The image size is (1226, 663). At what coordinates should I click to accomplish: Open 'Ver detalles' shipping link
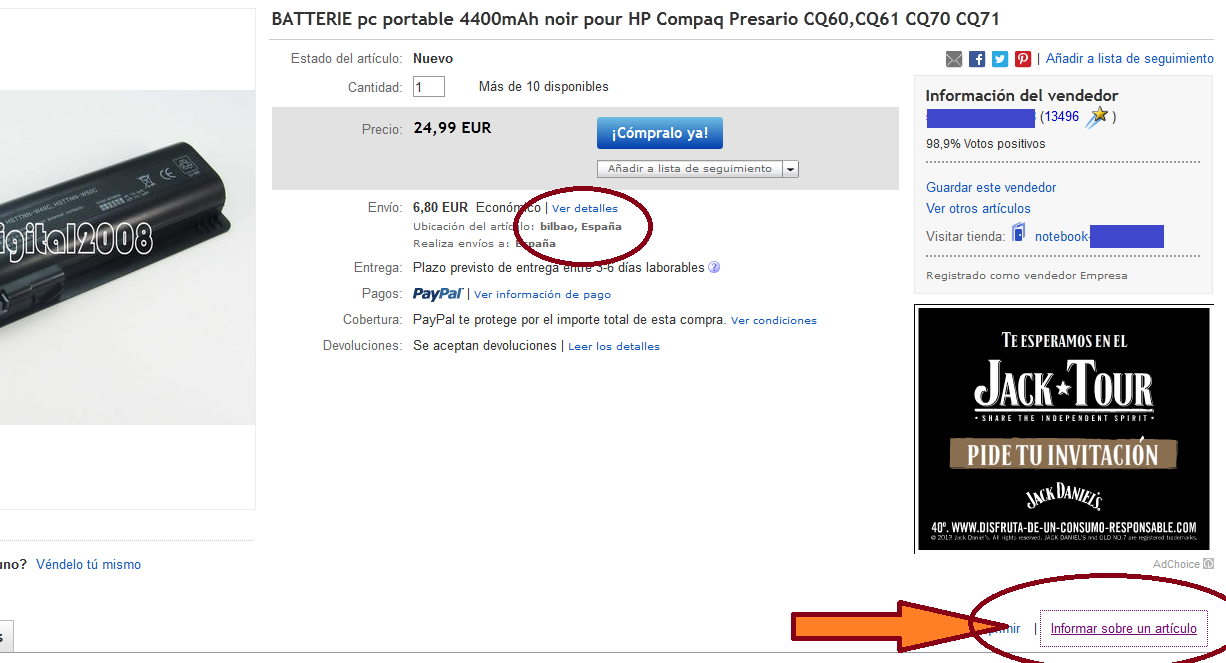(x=585, y=208)
